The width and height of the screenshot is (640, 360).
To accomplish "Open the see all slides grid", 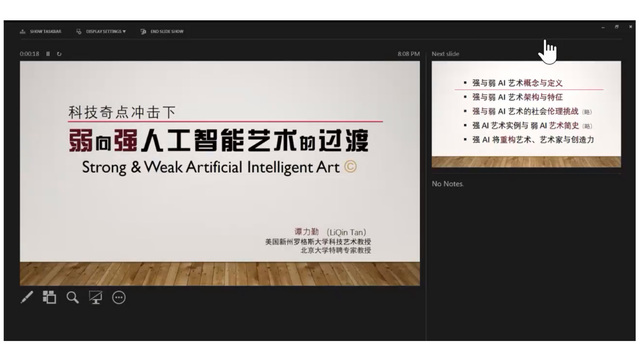I will point(49,297).
